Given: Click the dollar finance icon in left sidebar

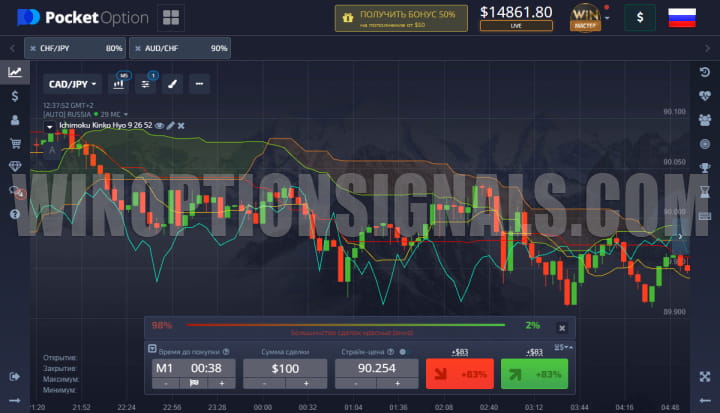Looking at the screenshot, I should [x=15, y=96].
